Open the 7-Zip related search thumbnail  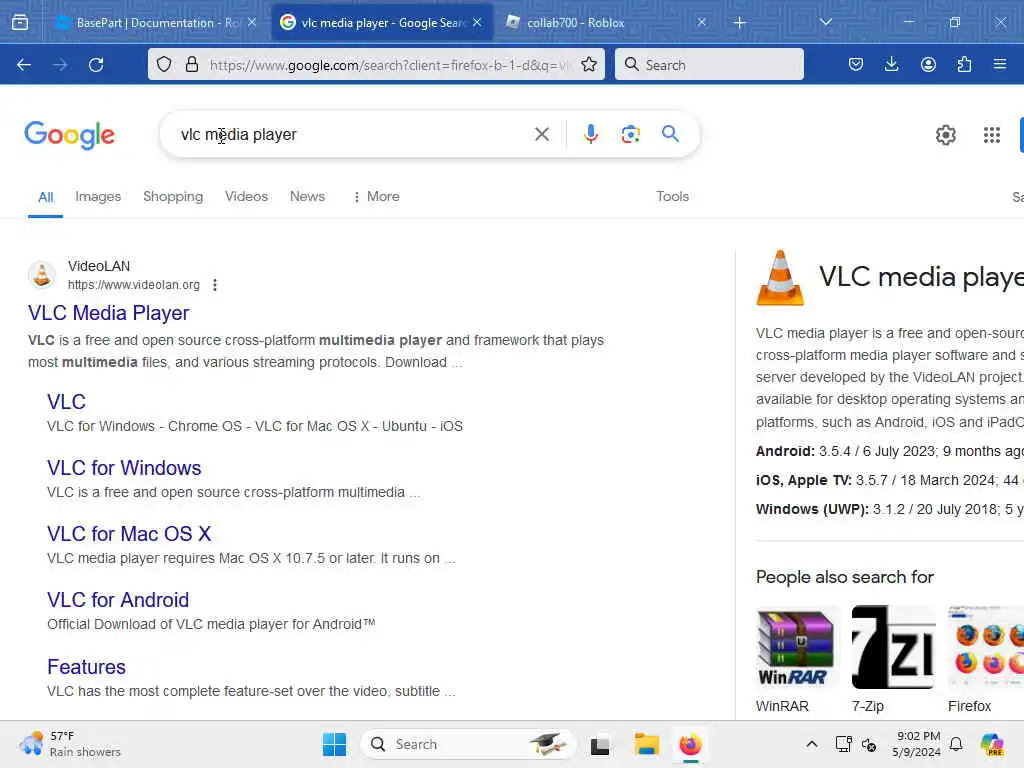[x=893, y=648]
